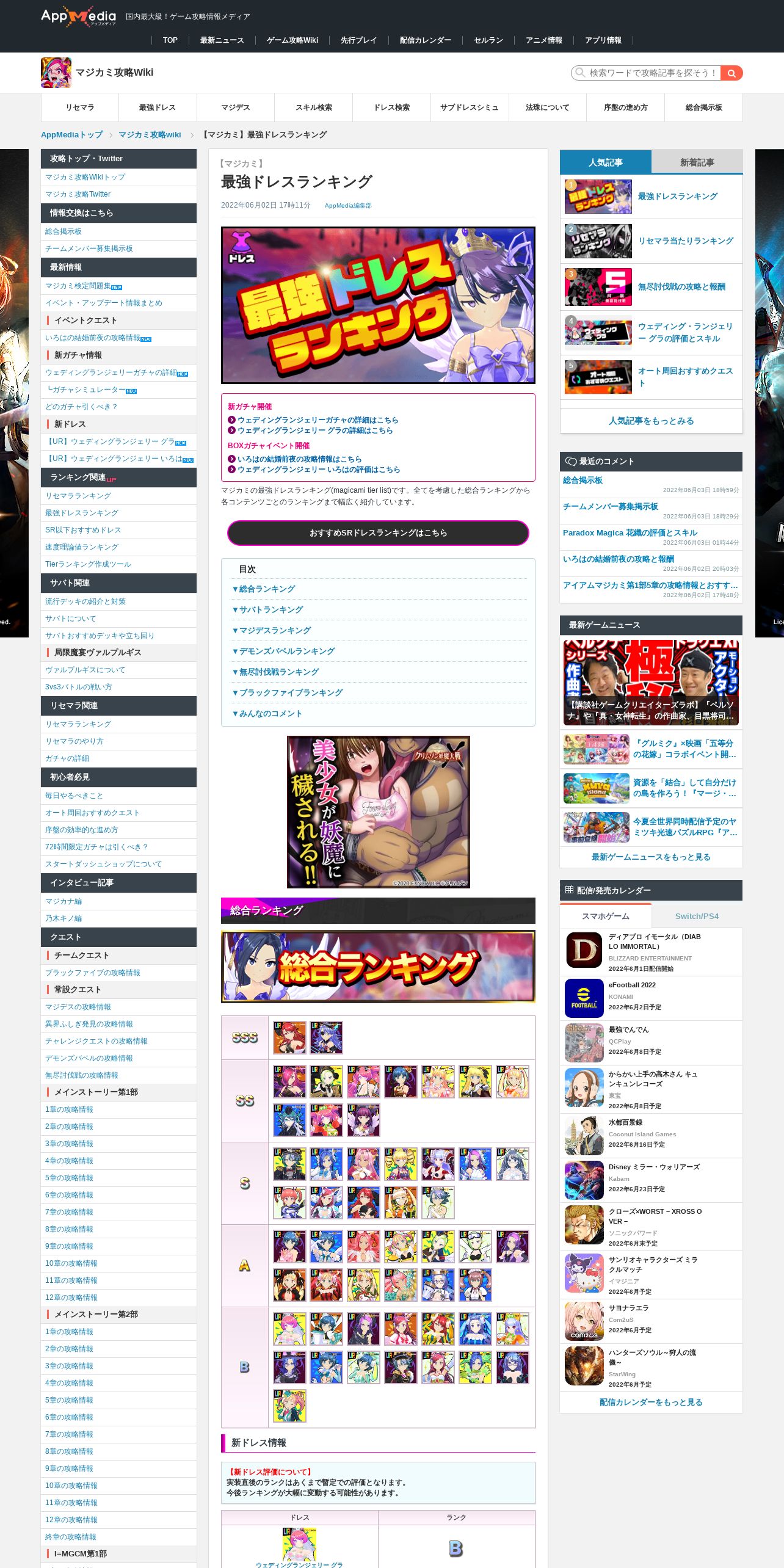Image resolution: width=784 pixels, height=1568 pixels.
Task: Open the サンリオキャラクターズ ミラクルマッチ icon
Action: click(584, 1273)
